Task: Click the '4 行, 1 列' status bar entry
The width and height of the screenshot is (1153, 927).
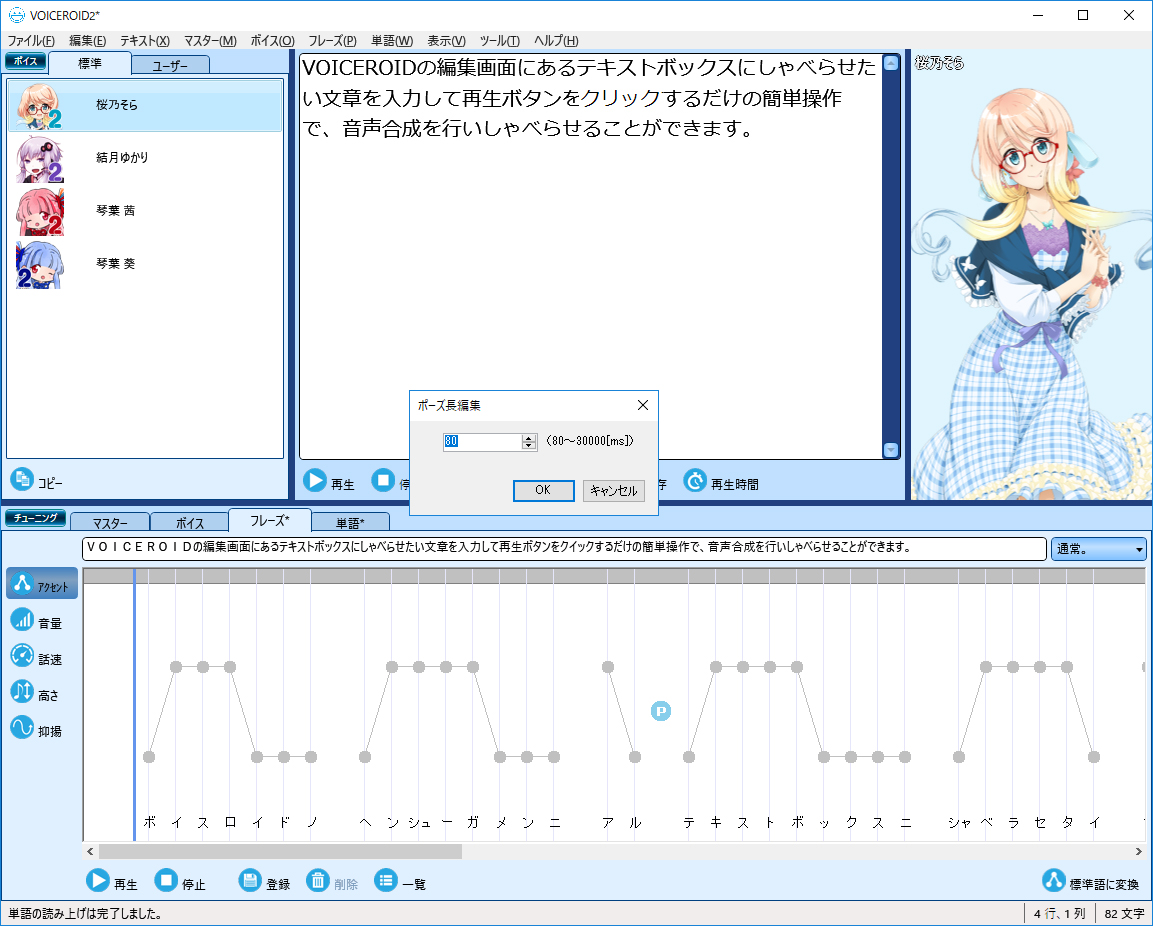Action: click(1060, 914)
